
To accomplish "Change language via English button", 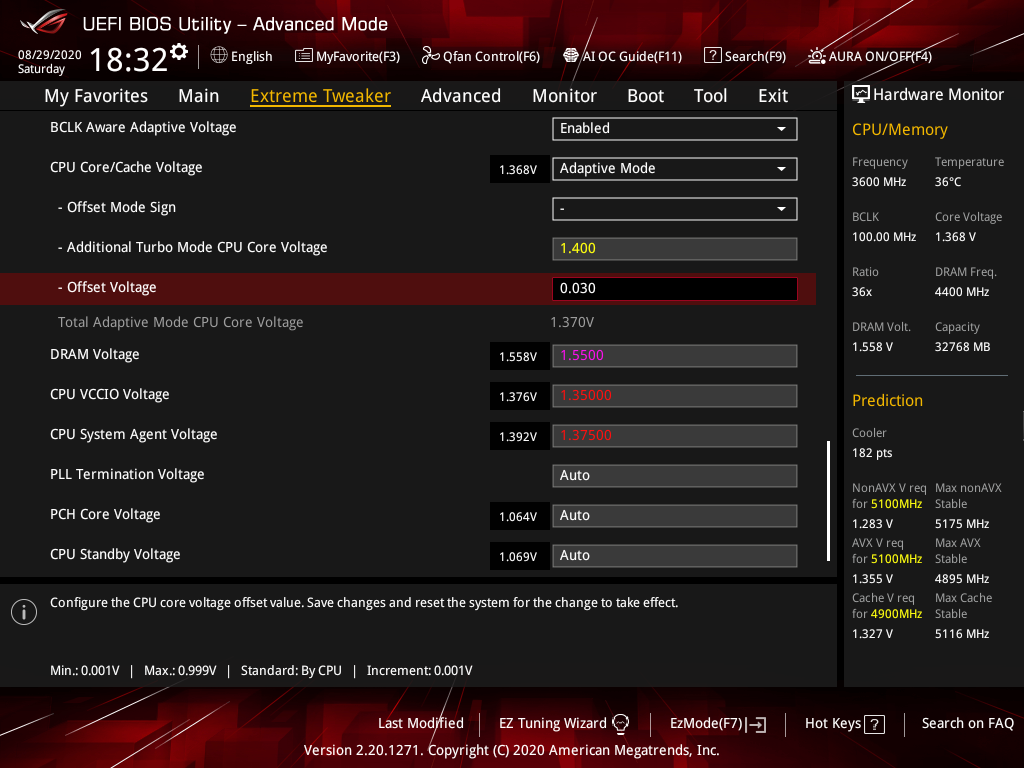I will tap(242, 56).
